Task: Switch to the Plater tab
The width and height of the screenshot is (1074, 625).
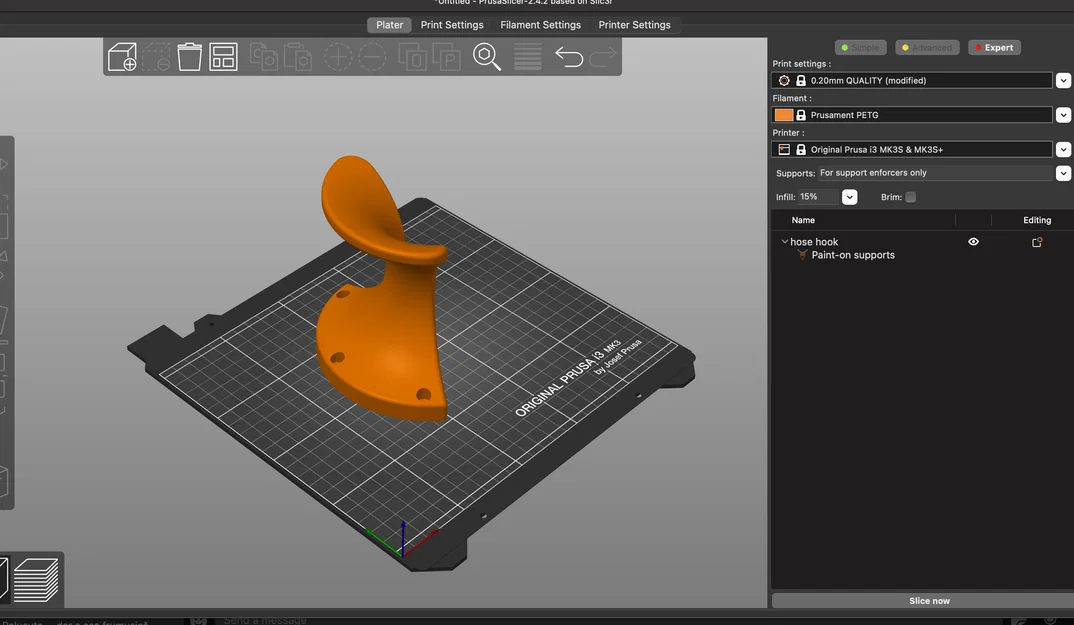Action: click(x=389, y=25)
